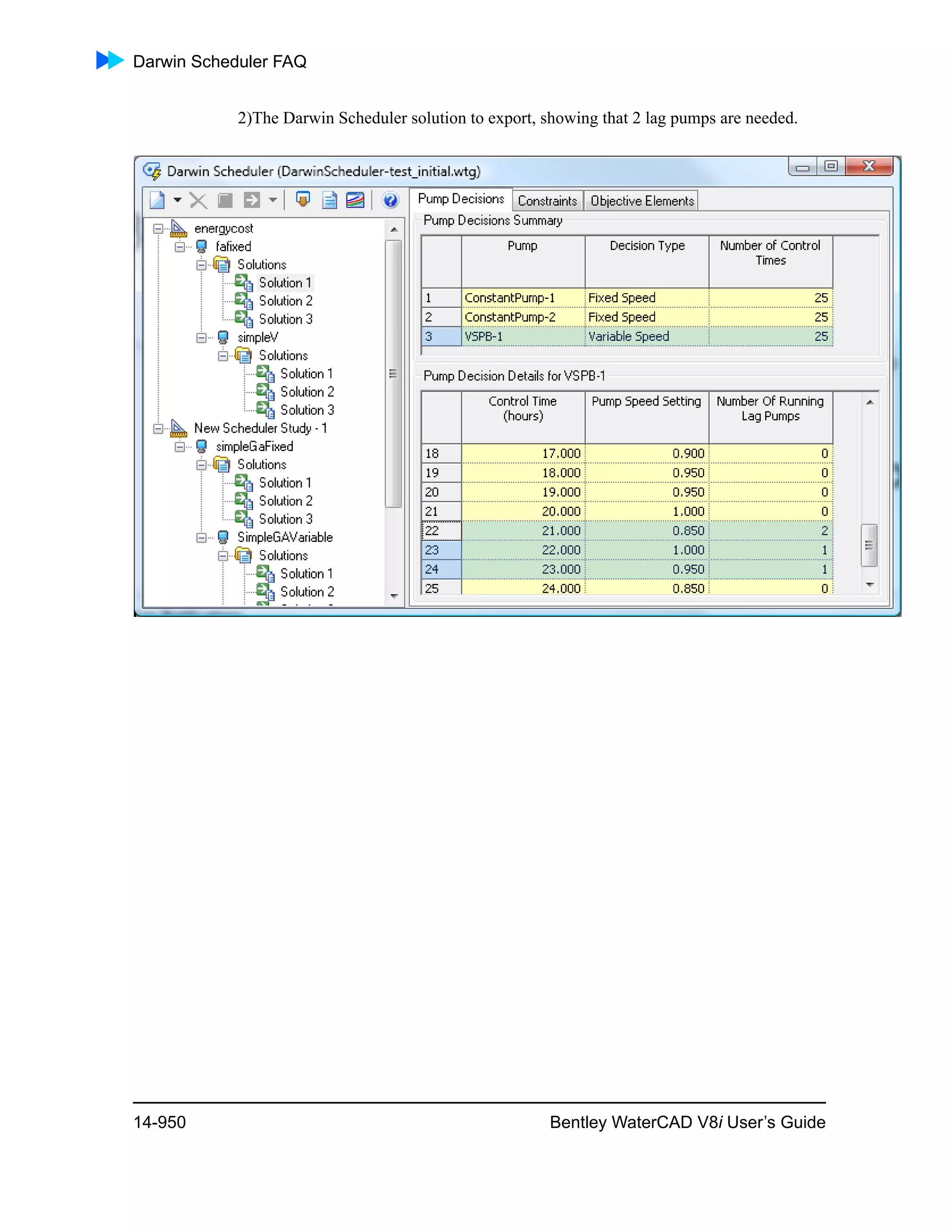The width and height of the screenshot is (952, 1232).
Task: Collapse the Solutions folder under simpleV
Action: tap(223, 356)
